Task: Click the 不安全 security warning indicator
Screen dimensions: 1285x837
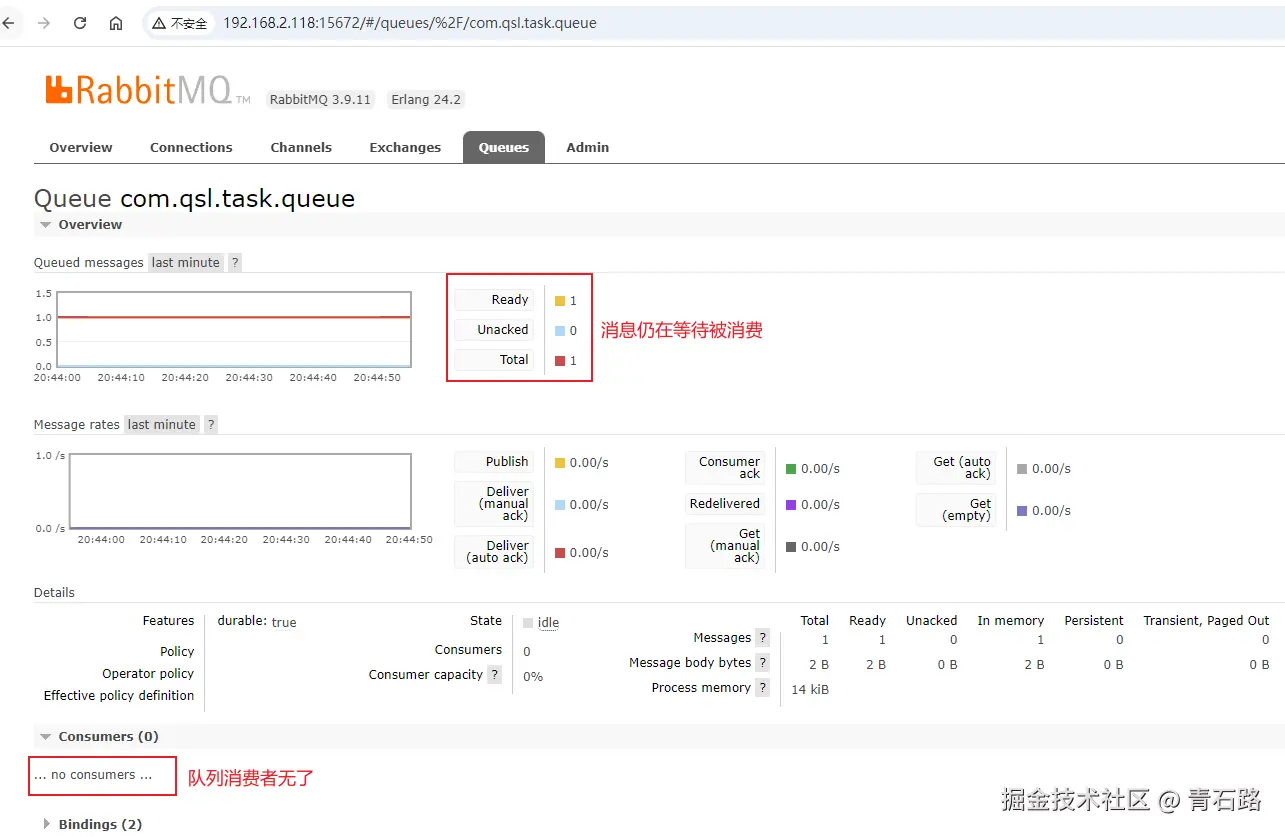Action: (x=180, y=22)
